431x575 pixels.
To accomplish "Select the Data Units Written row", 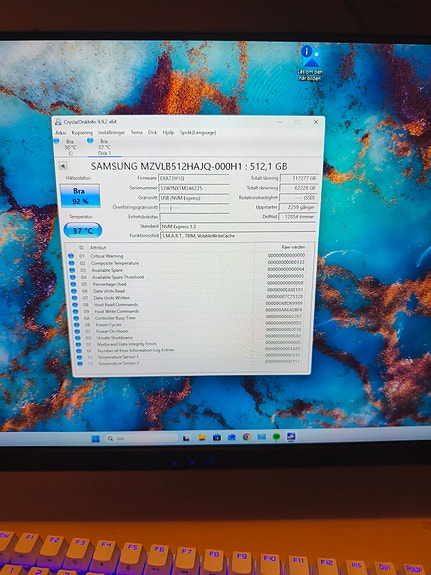I will point(187,297).
